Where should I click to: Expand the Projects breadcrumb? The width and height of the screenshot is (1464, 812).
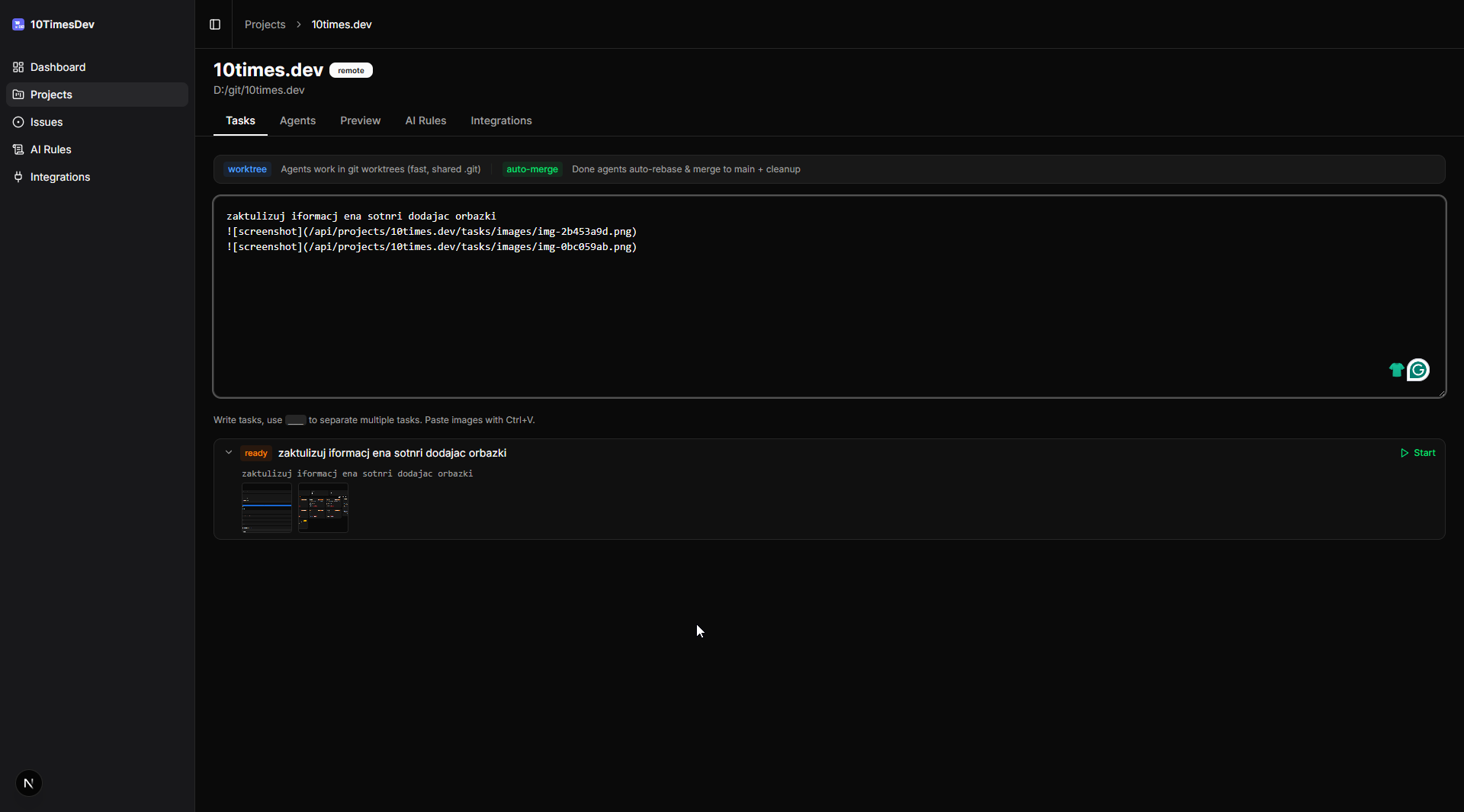(x=265, y=24)
